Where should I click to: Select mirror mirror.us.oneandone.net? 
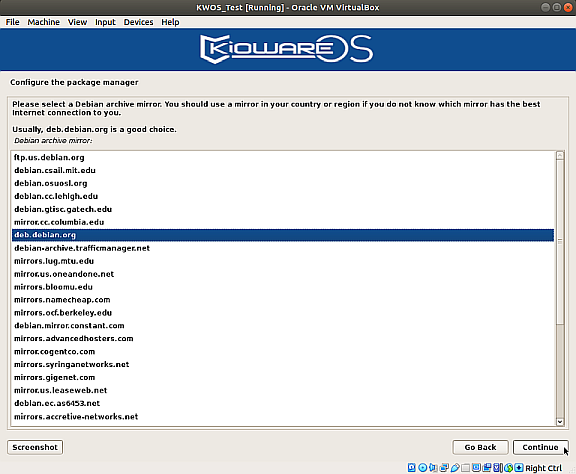coord(283,274)
